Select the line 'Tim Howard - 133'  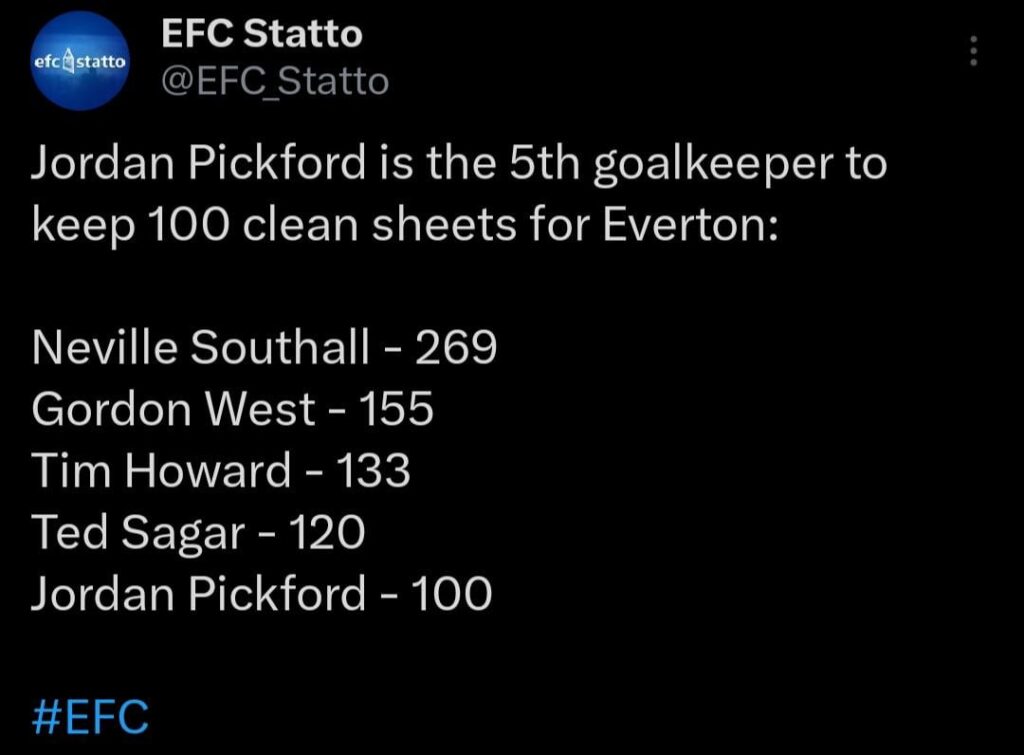click(220, 470)
